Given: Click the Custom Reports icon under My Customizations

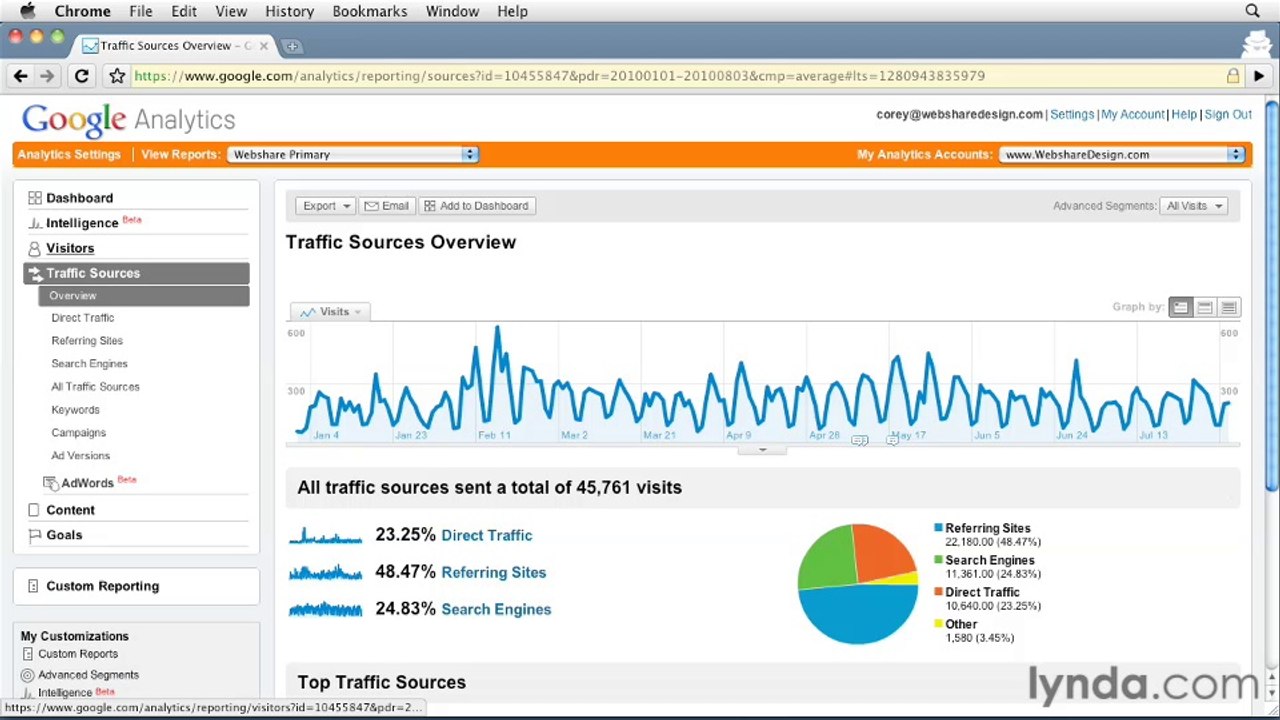Looking at the screenshot, I should [x=28, y=654].
